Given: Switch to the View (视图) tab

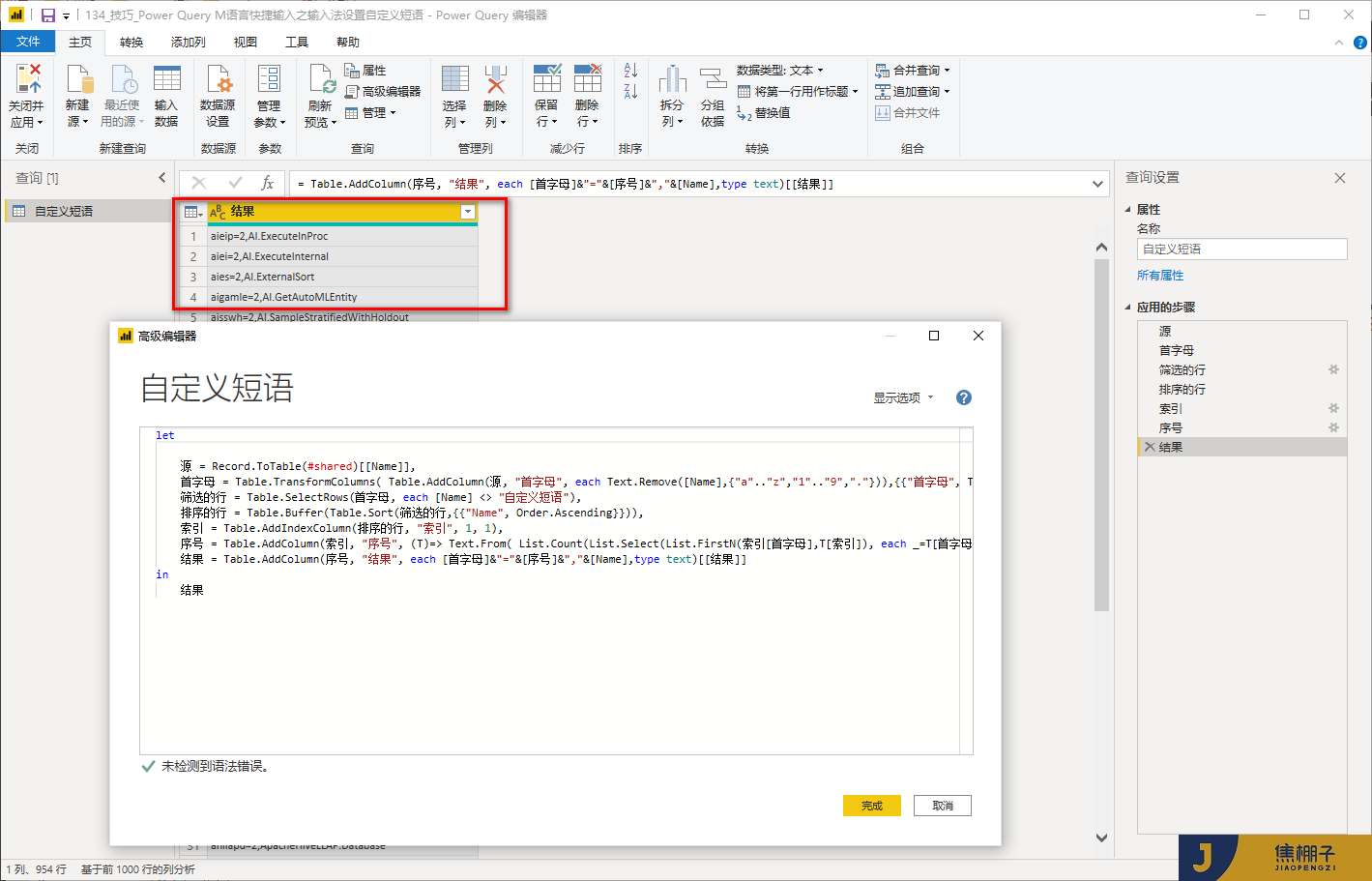Looking at the screenshot, I should [246, 43].
